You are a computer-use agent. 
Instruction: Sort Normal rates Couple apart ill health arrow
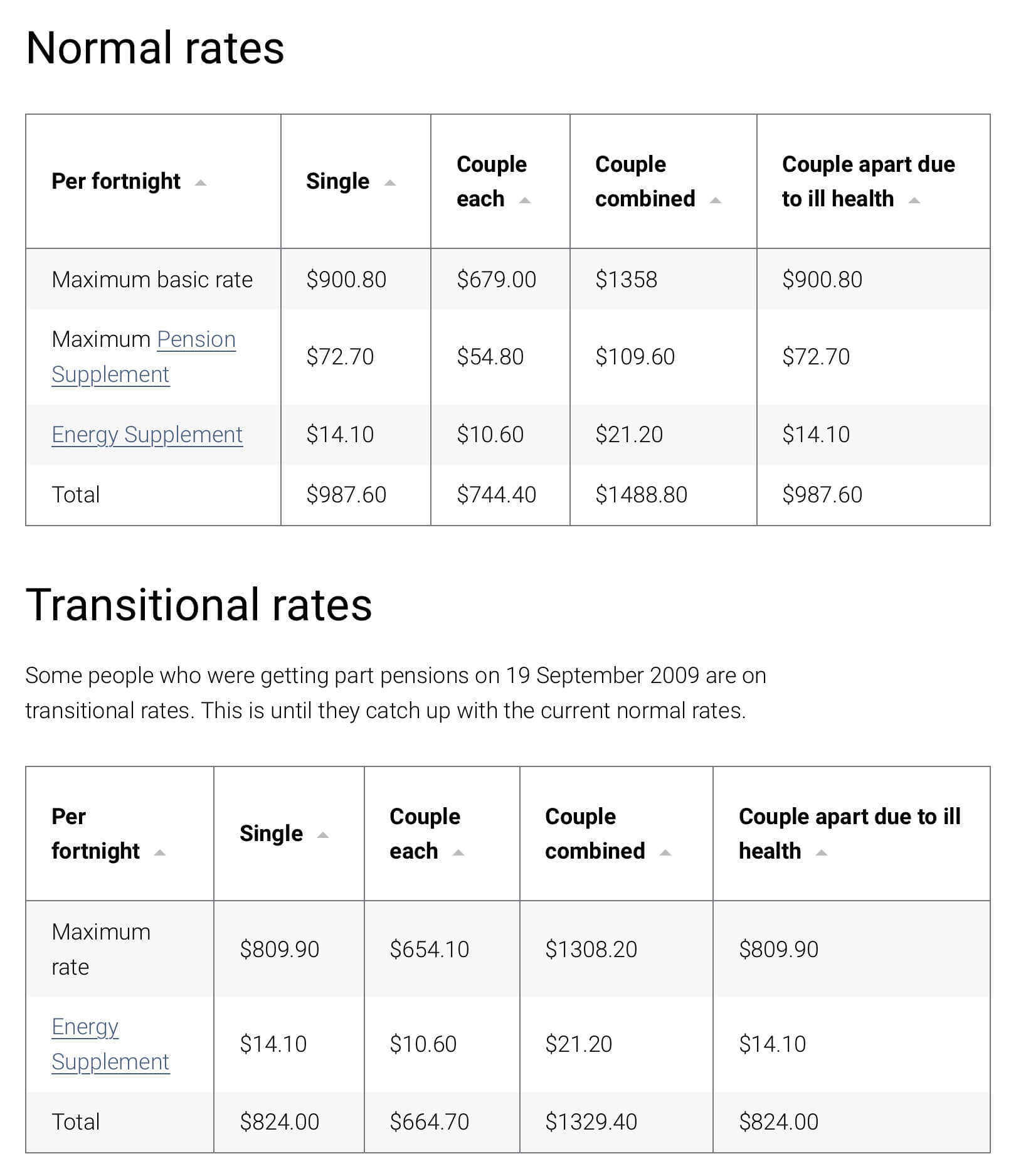coord(914,201)
